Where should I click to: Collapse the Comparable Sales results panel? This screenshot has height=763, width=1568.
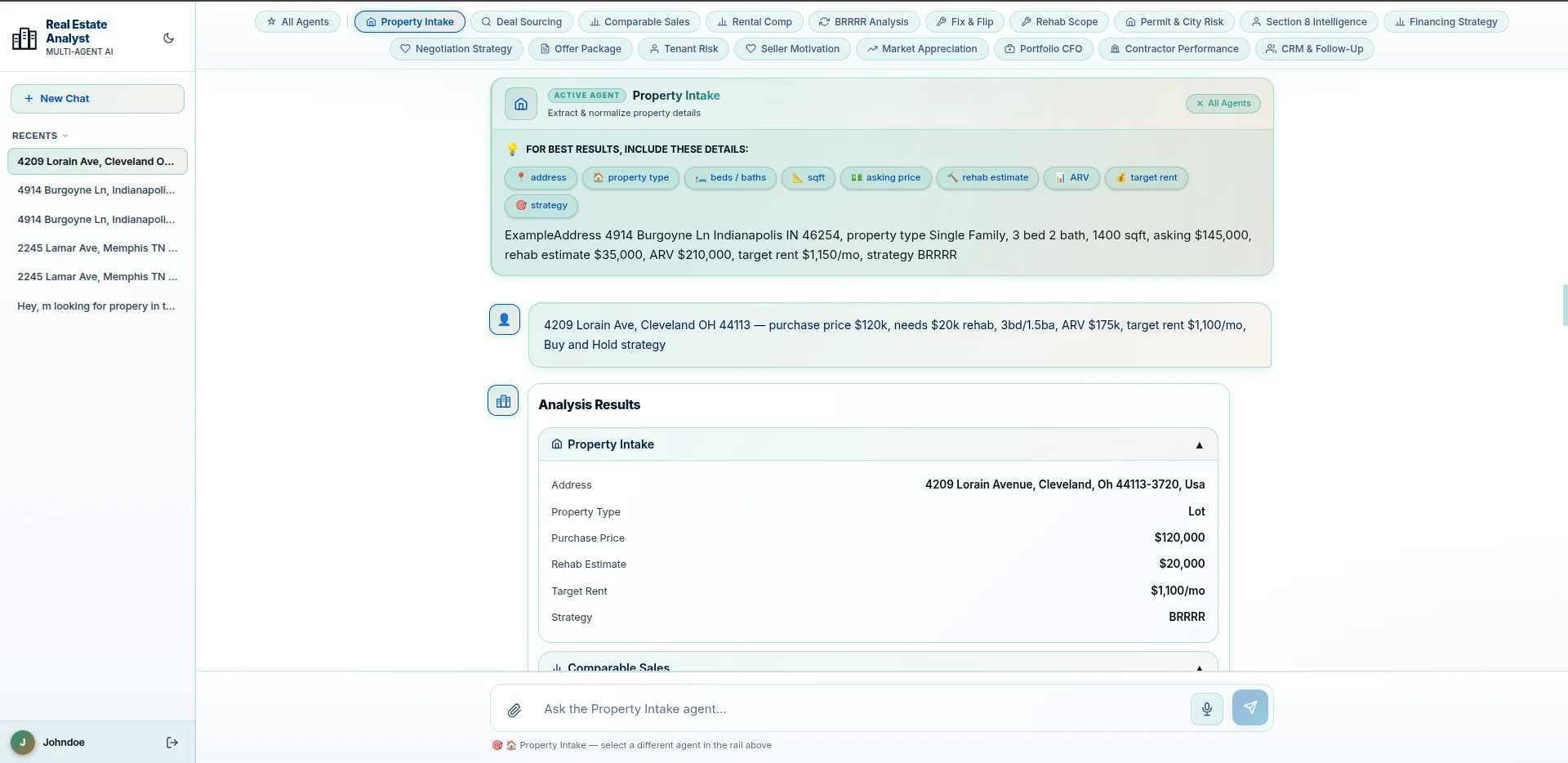click(1199, 667)
